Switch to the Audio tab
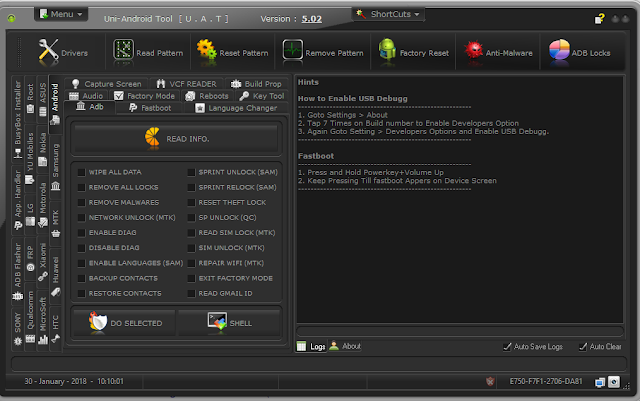Viewport: 640px width, 401px height. [86, 96]
